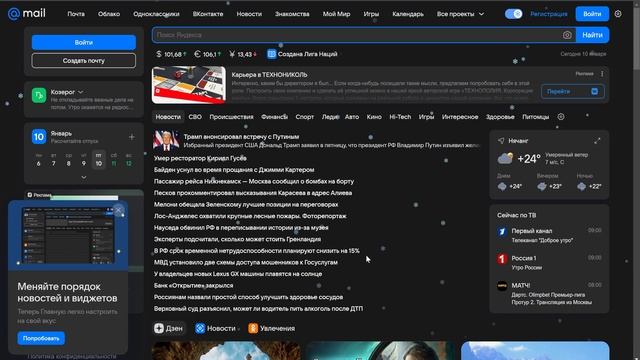
Task: Toggle the dark theme switch
Action: (x=513, y=14)
